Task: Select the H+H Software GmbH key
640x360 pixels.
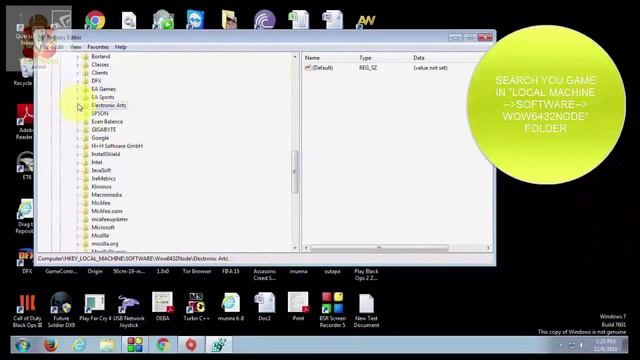Action: [117, 146]
